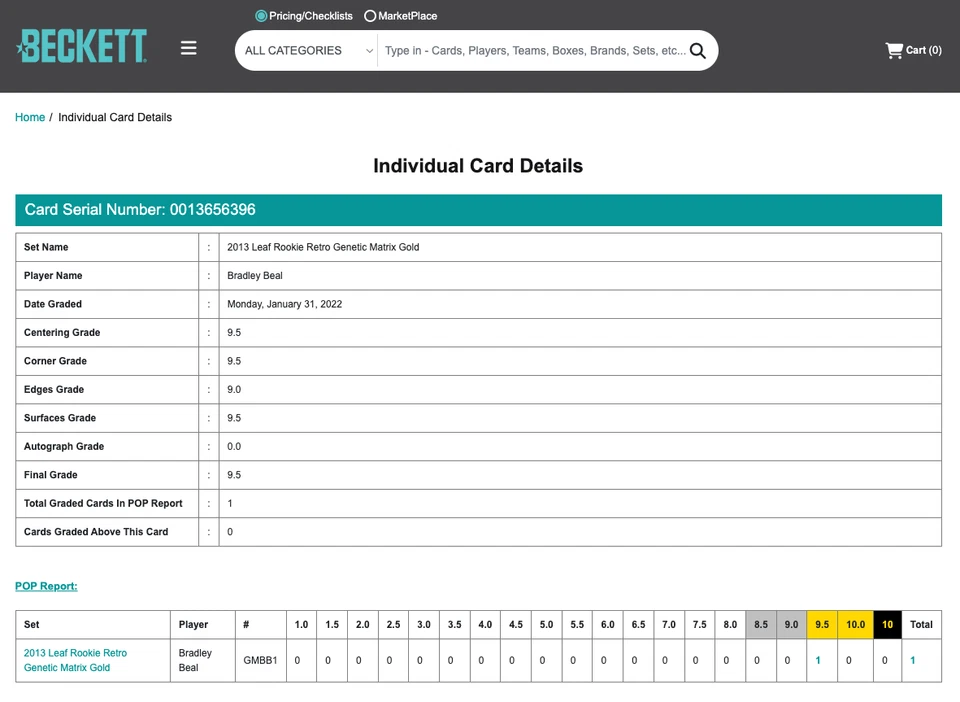Click the 9.5 grade population count
Screen dimensions: 960x702
818,660
